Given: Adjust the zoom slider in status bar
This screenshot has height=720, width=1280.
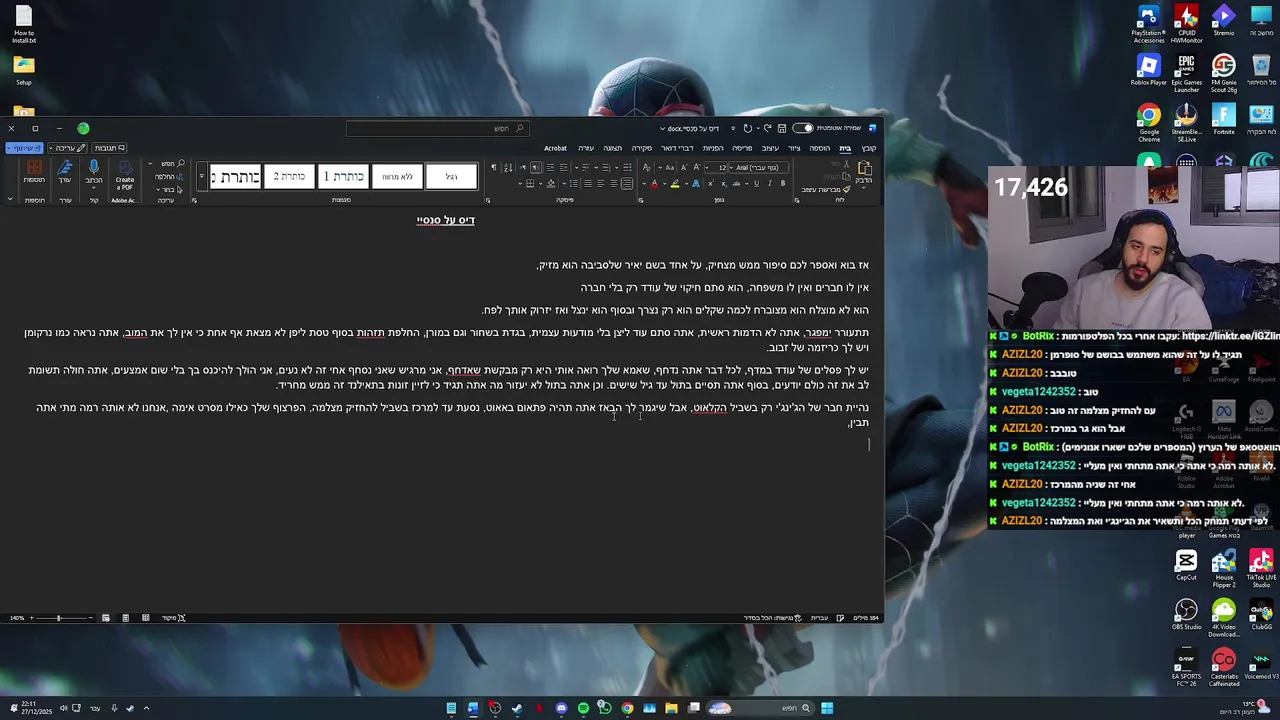Looking at the screenshot, I should coord(59,618).
